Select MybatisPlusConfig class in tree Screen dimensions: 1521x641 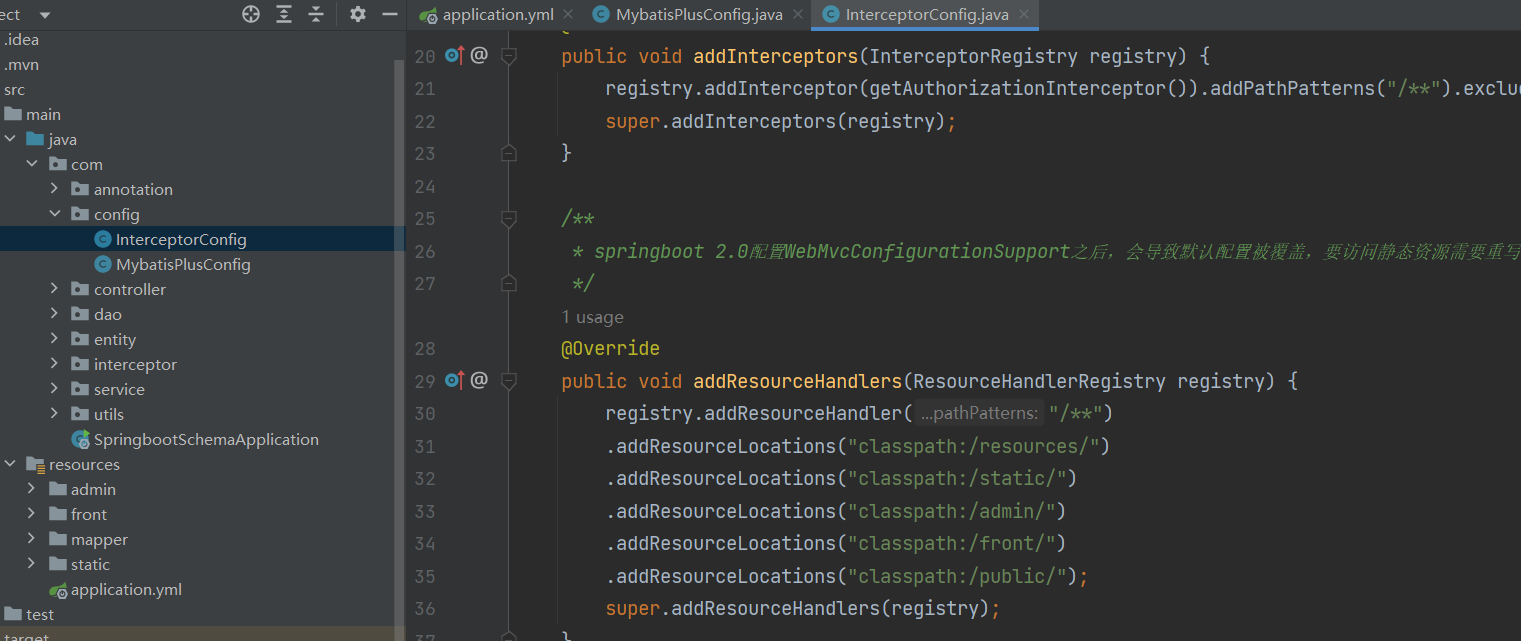click(183, 264)
